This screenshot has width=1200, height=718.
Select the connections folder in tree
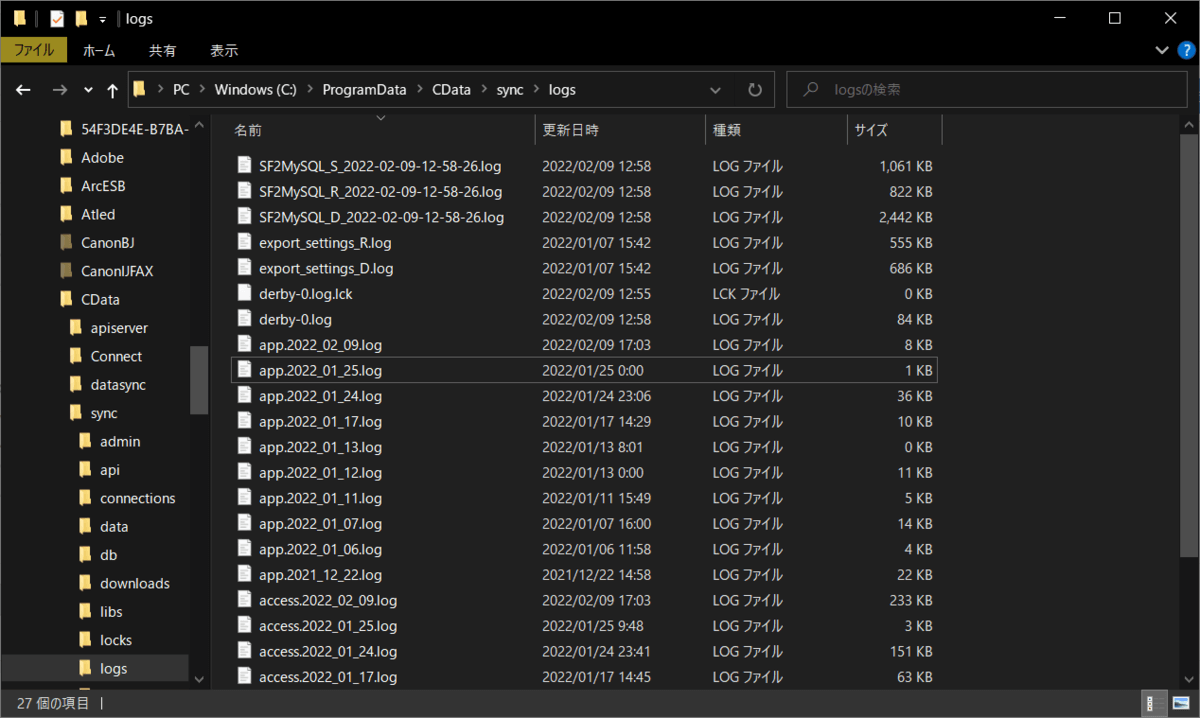click(x=137, y=498)
